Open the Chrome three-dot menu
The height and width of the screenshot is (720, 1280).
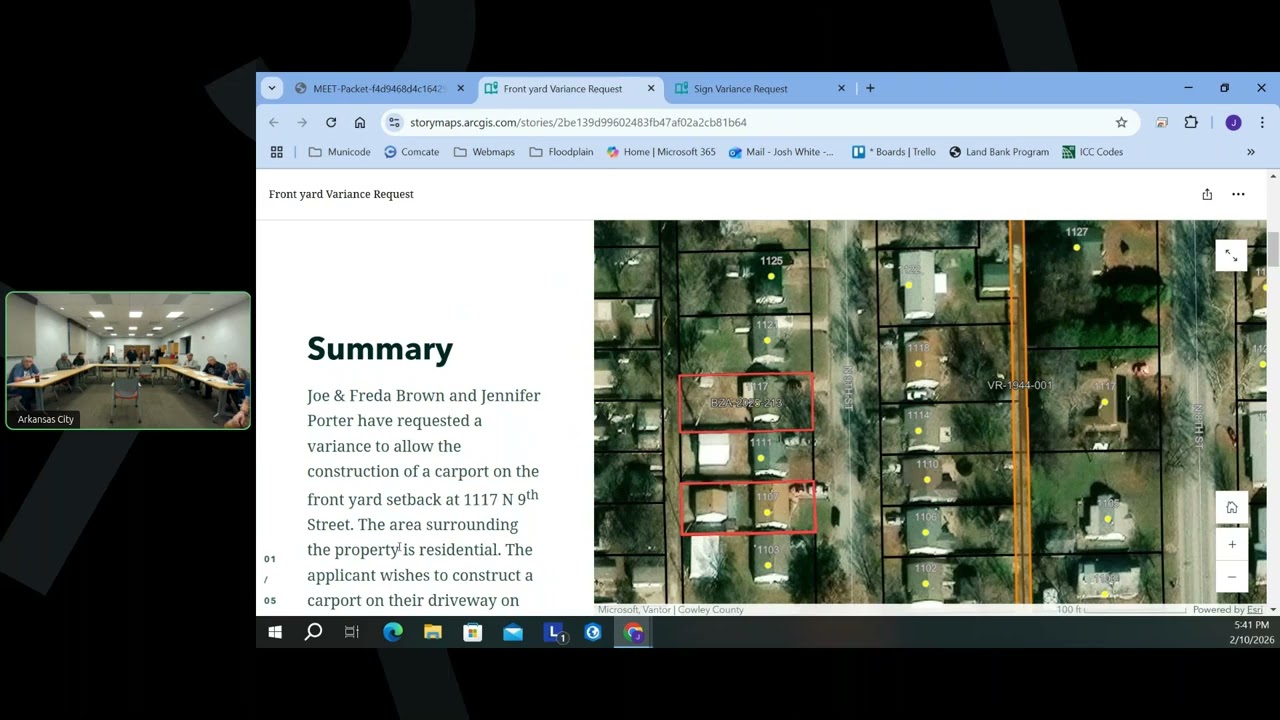click(1262, 122)
